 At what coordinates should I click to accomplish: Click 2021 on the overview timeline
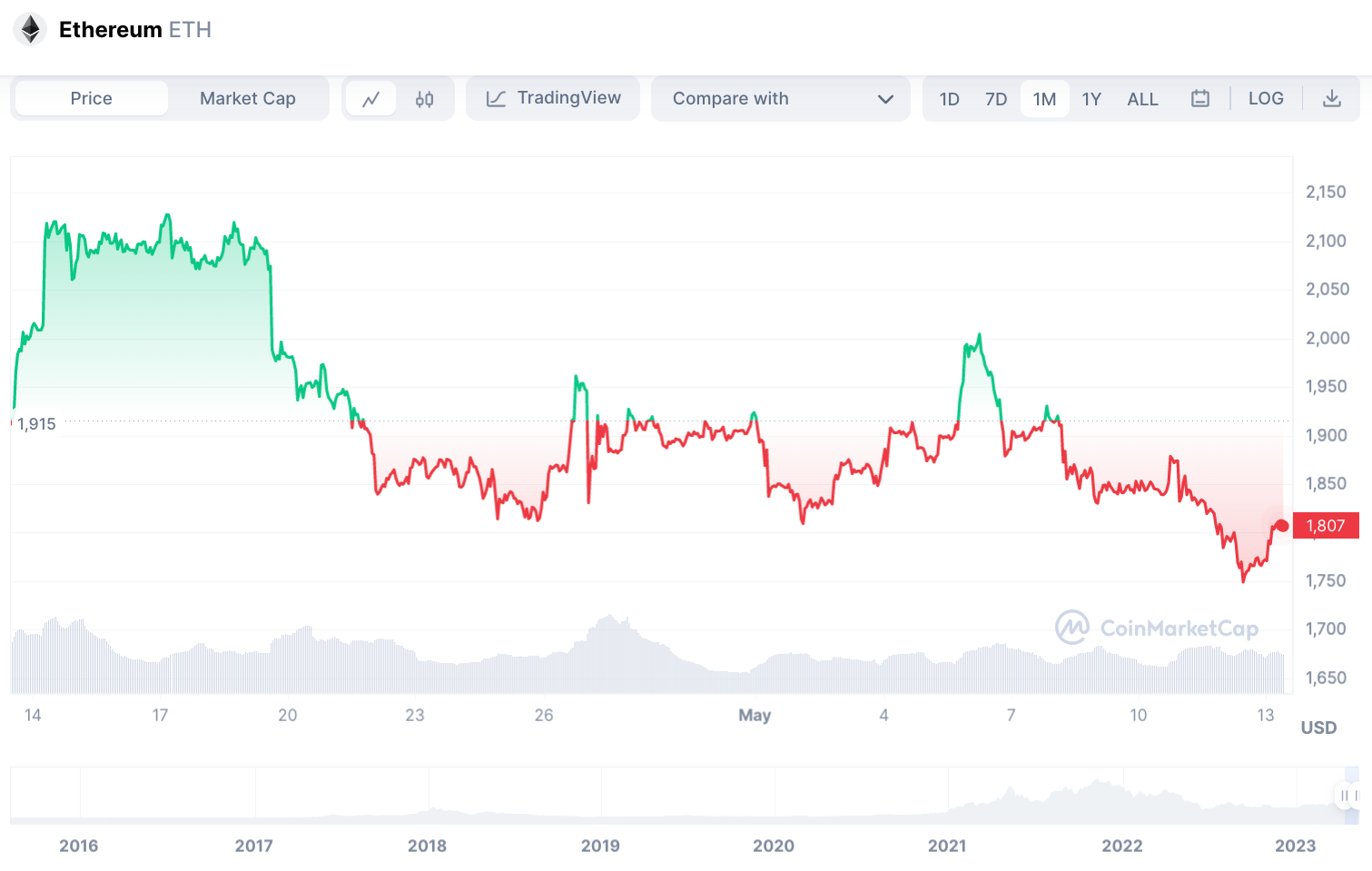pyautogui.click(x=947, y=846)
